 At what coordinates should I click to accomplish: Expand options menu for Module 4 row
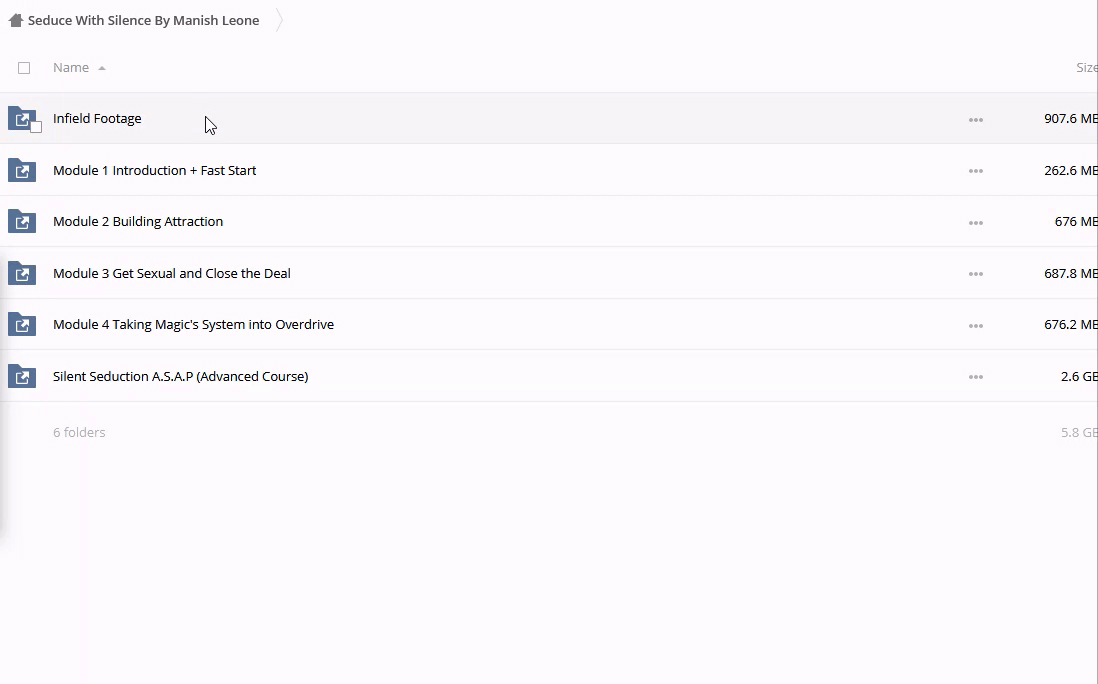(975, 326)
